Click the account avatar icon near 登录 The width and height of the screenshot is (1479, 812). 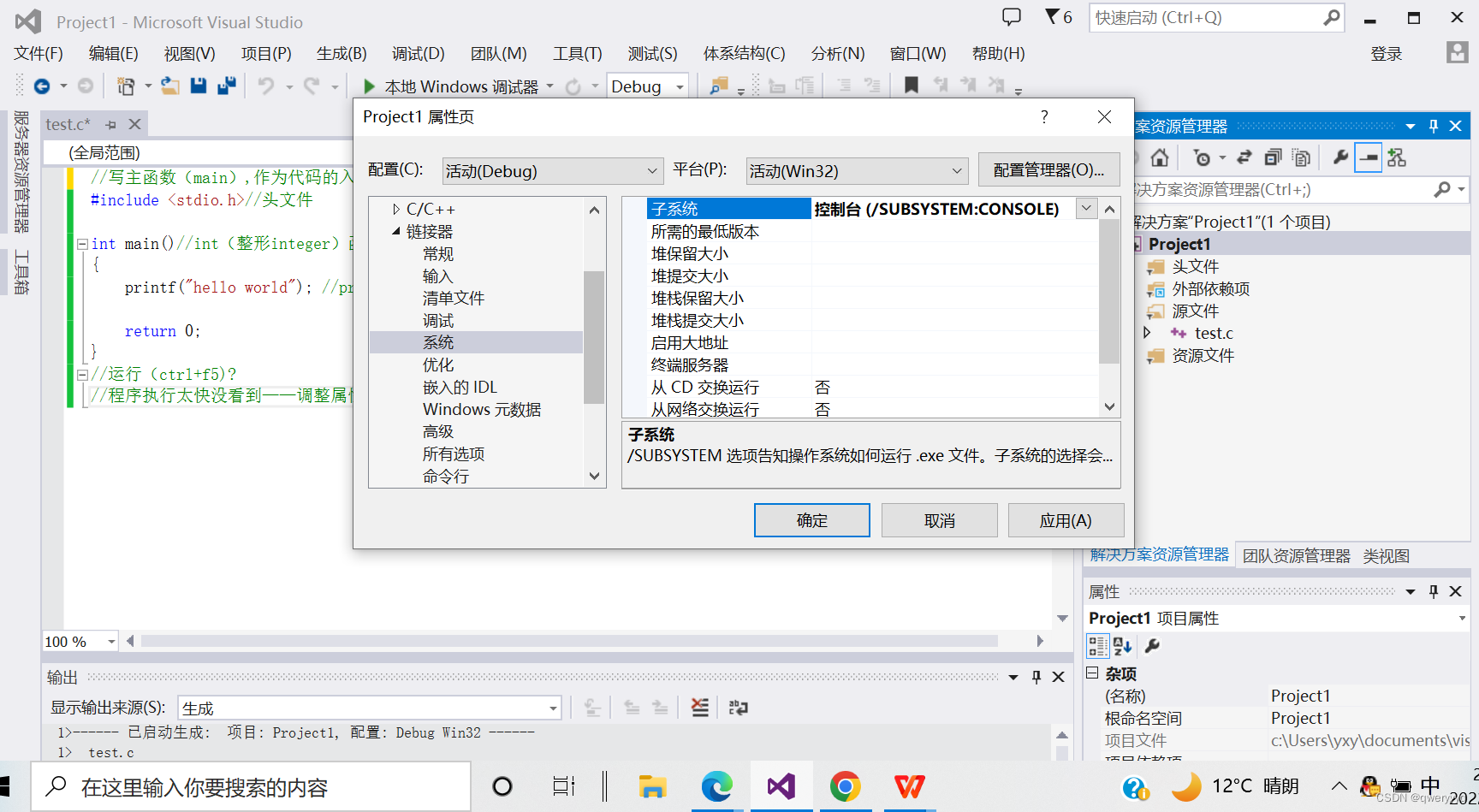1457,53
